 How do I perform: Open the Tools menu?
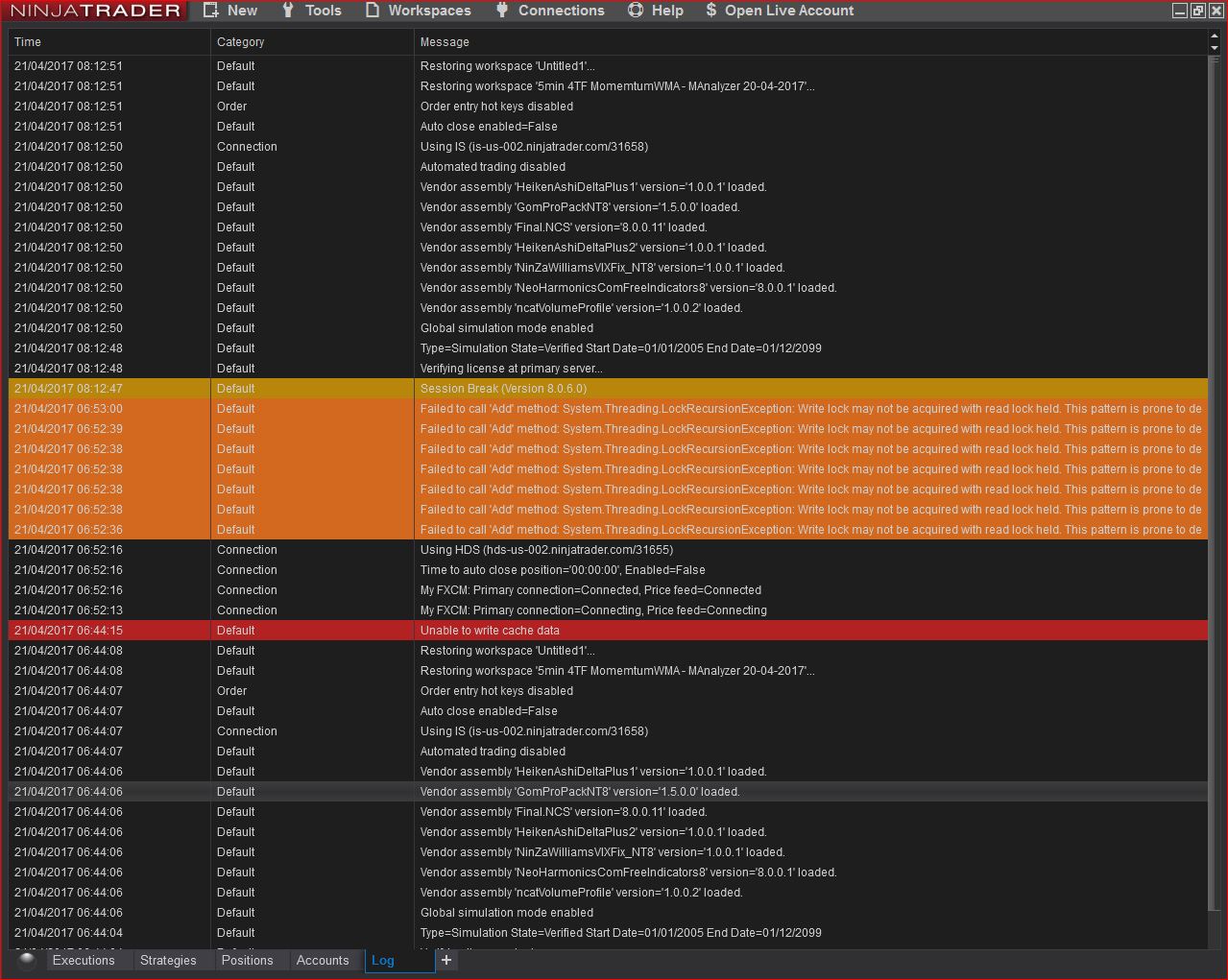312,11
